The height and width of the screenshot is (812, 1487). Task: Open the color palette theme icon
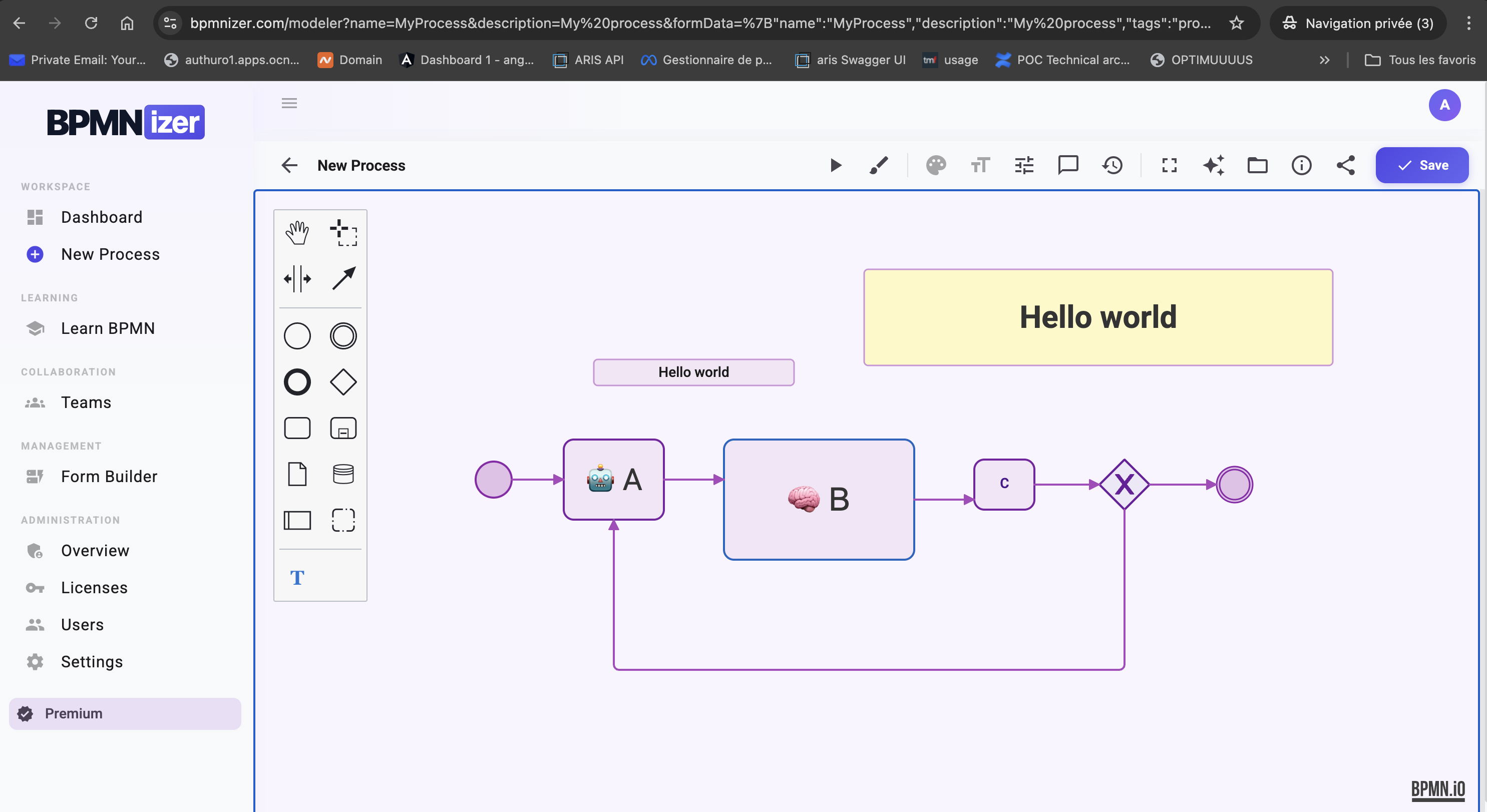(936, 166)
